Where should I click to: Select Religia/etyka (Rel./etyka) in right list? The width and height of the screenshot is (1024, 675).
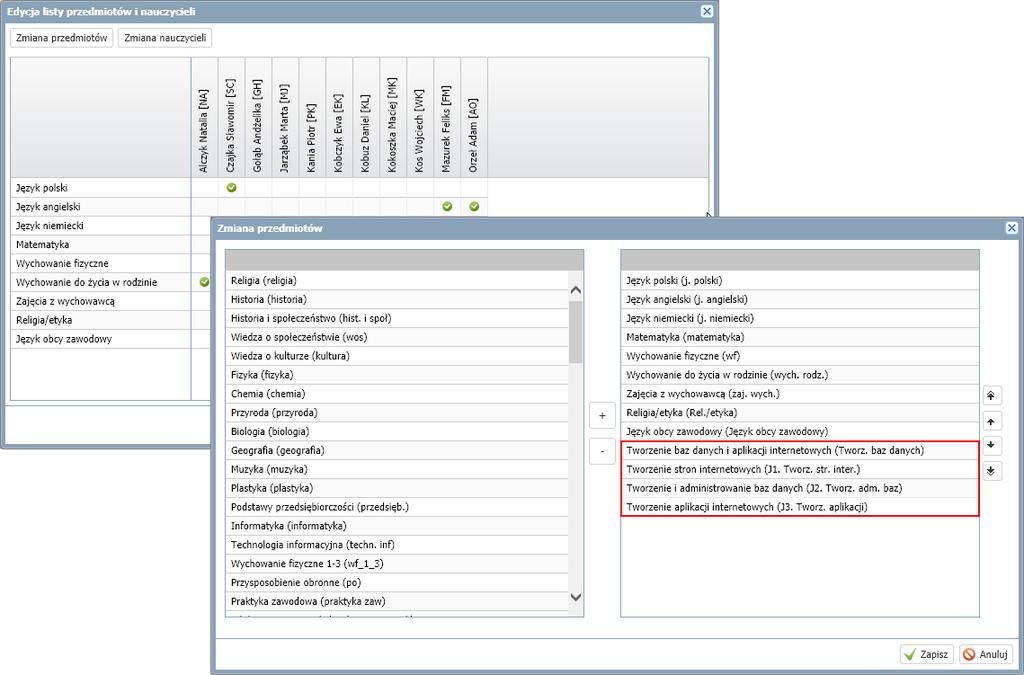point(799,413)
